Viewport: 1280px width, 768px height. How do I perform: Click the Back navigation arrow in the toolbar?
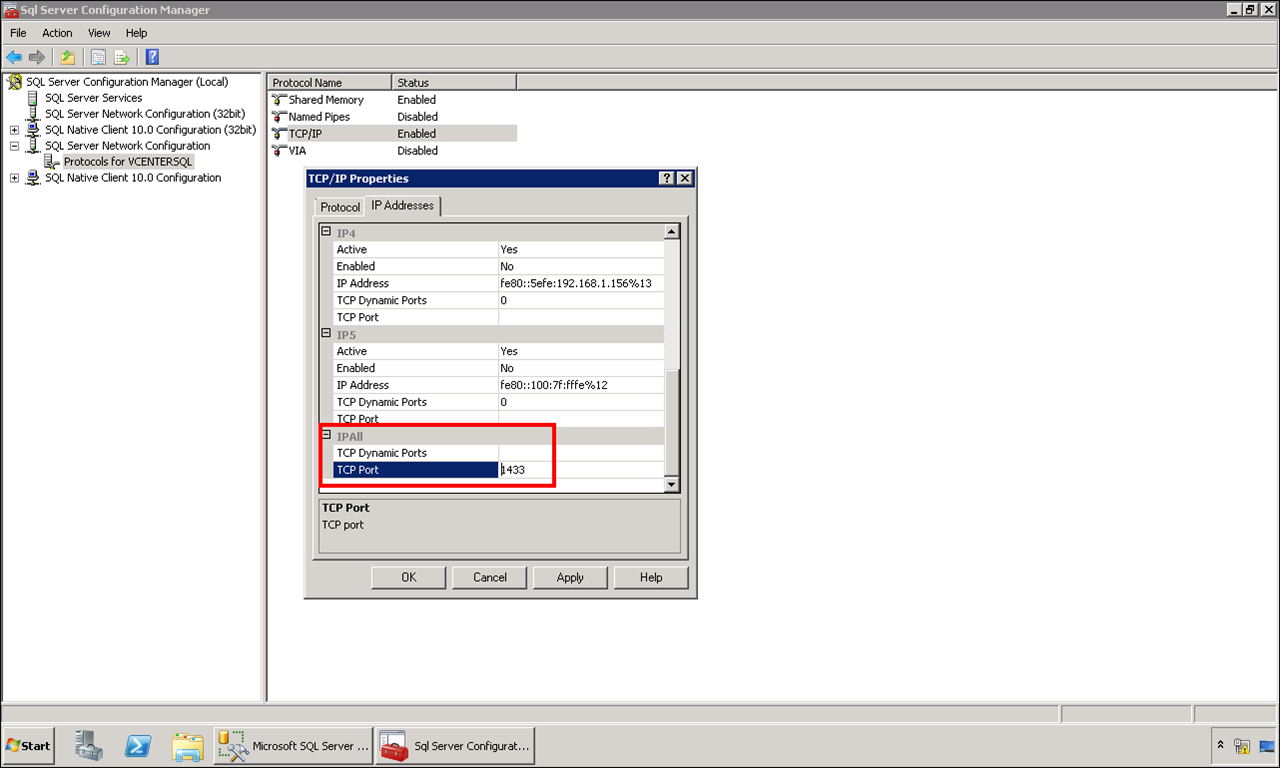coord(14,56)
